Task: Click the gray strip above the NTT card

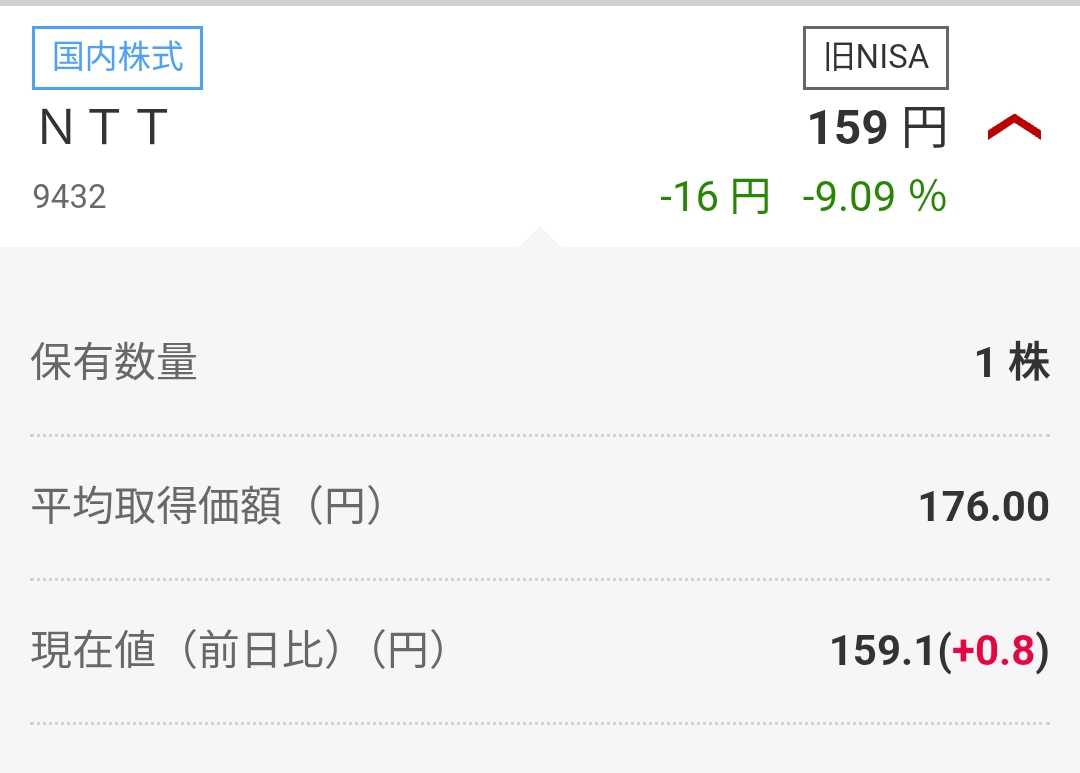Action: pyautogui.click(x=540, y=3)
